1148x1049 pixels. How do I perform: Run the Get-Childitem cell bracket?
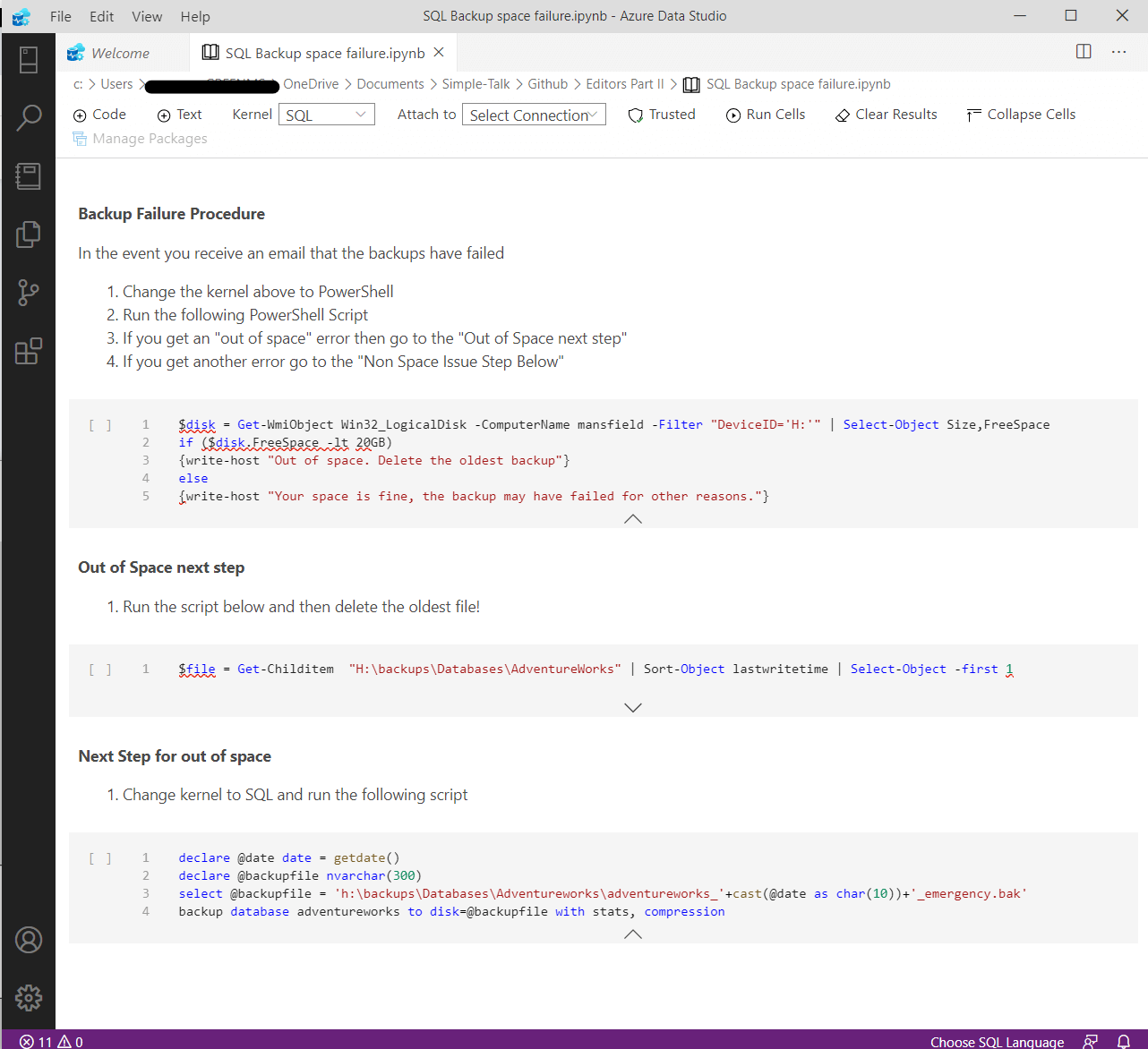point(100,669)
